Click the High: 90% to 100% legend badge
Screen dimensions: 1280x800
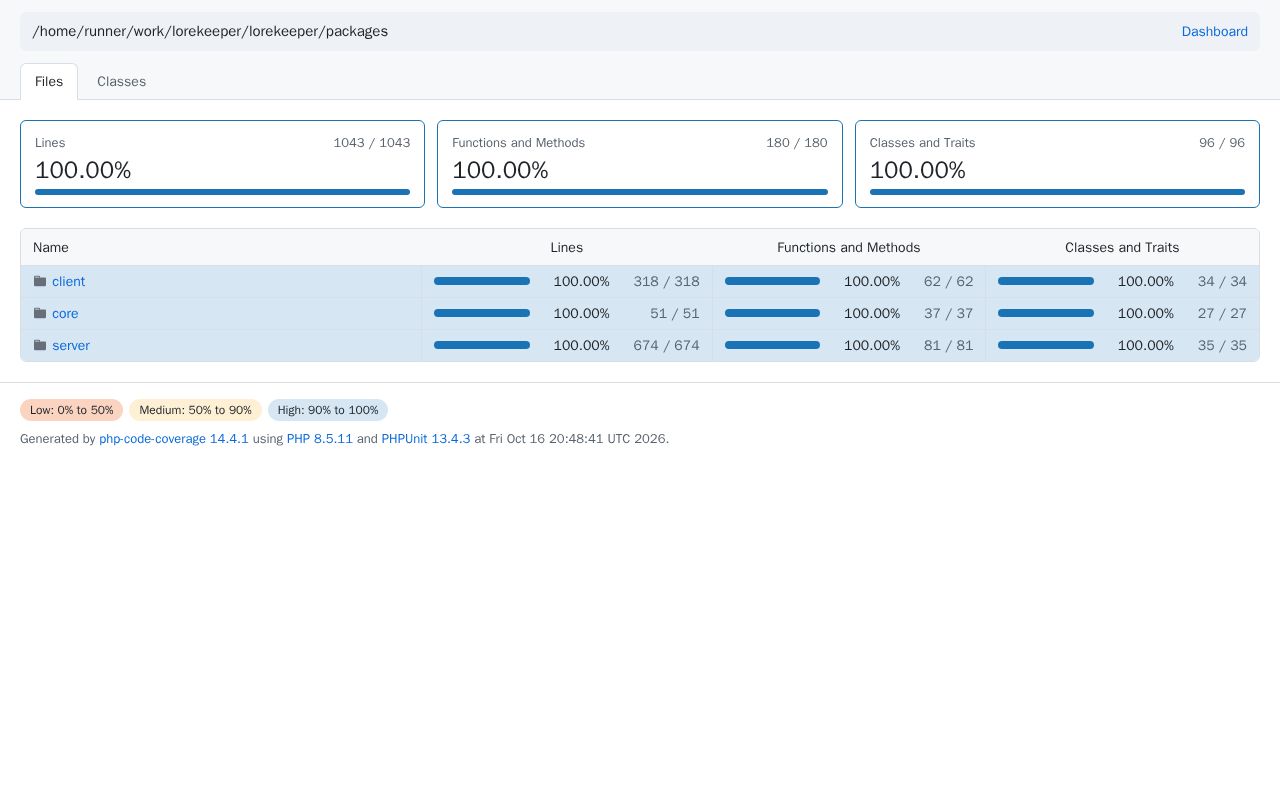(x=328, y=410)
